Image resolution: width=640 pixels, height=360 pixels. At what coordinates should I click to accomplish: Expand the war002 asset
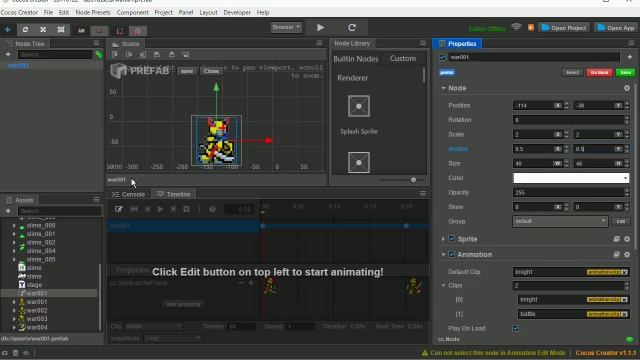[14, 310]
